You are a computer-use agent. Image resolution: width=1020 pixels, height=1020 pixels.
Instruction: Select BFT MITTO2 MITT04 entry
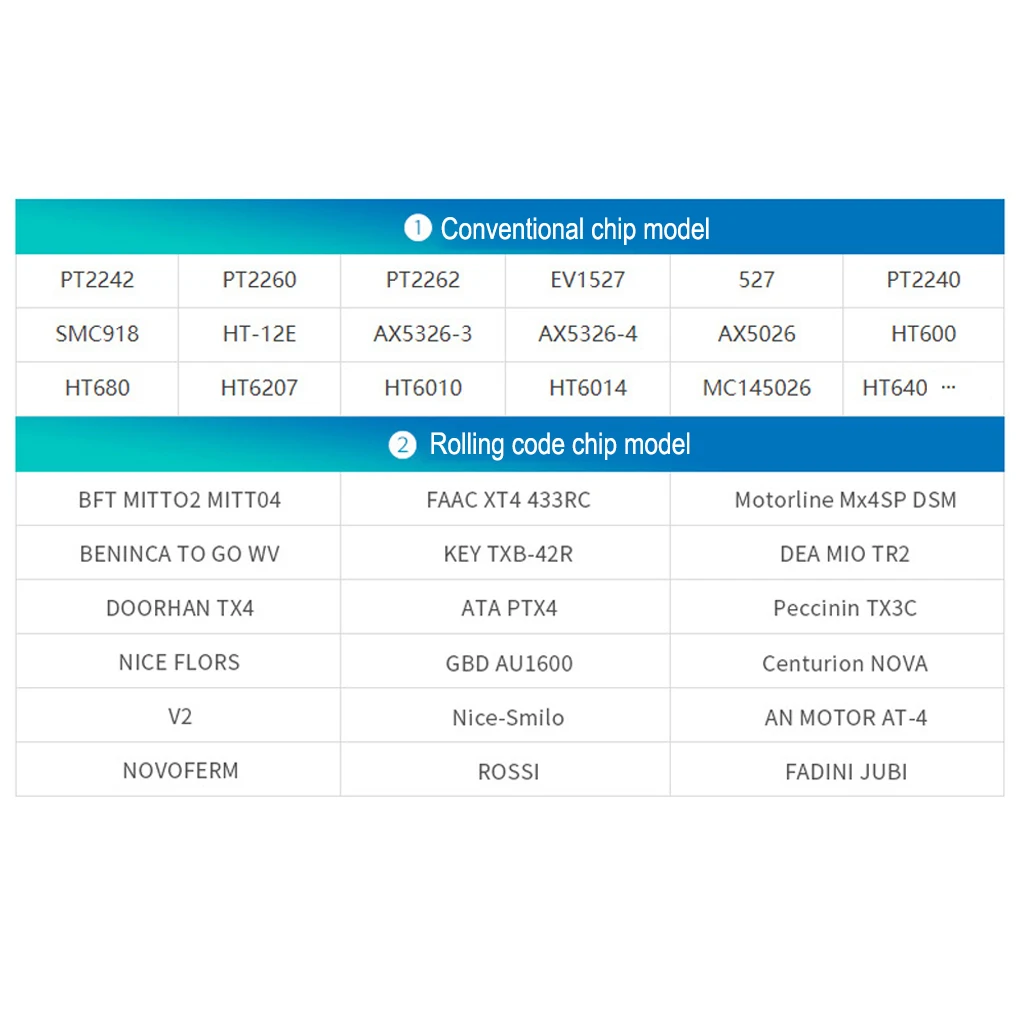(179, 500)
